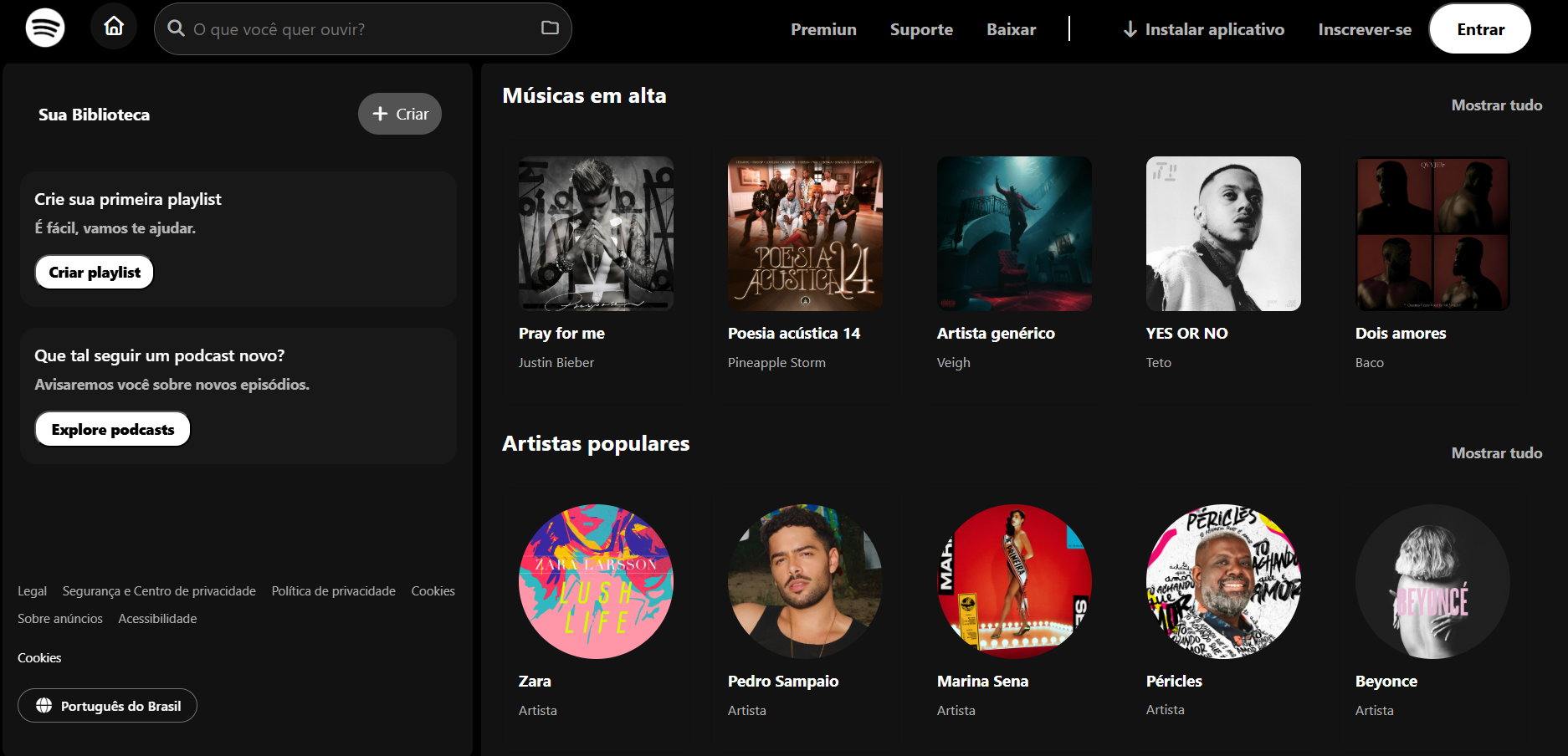Click the Spotify logo icon
Screen dimensions: 1568x756
tap(45, 28)
